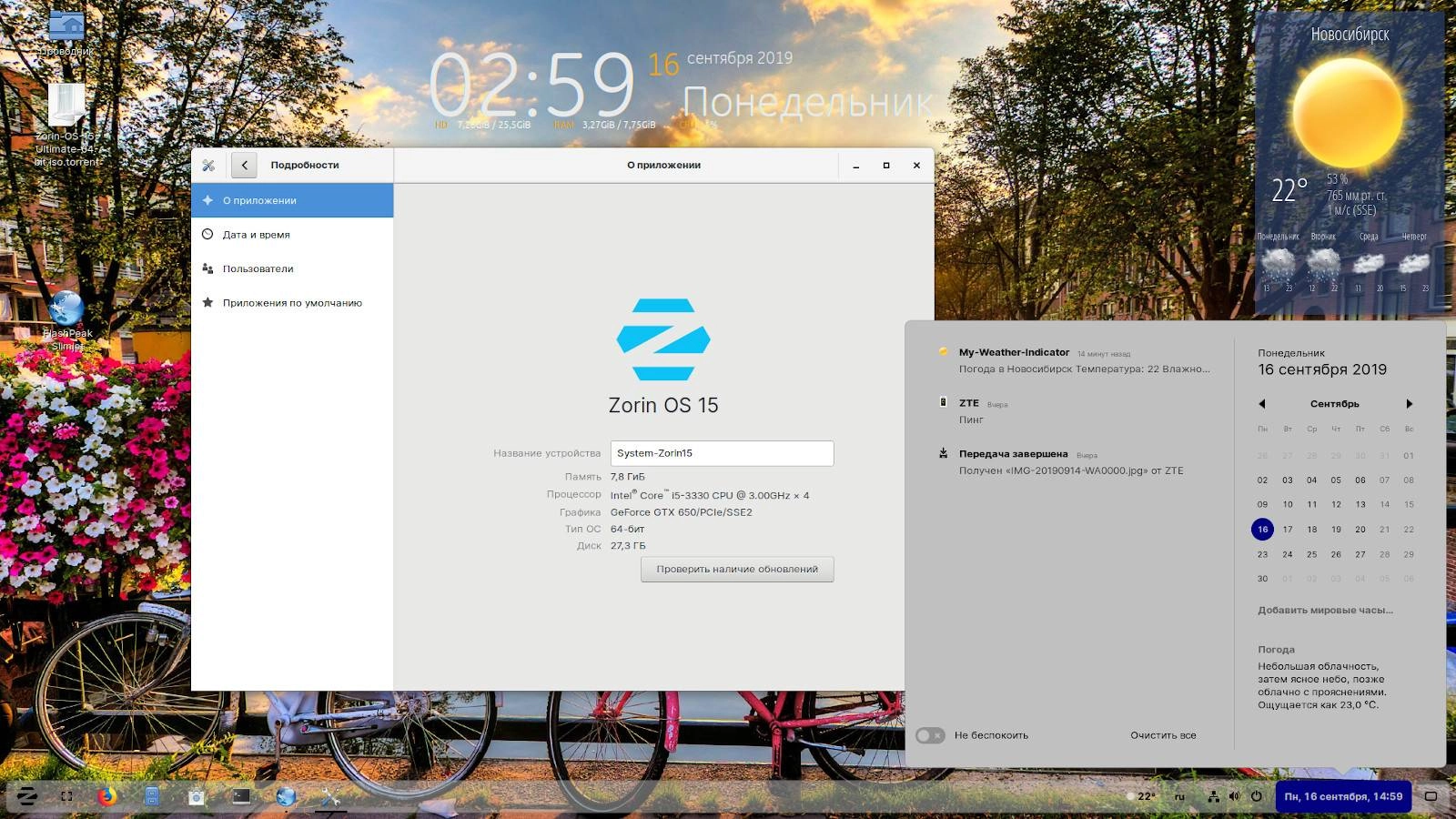Click Добавить мировые часы link
Image resolution: width=1456 pixels, height=819 pixels.
pyautogui.click(x=1325, y=611)
